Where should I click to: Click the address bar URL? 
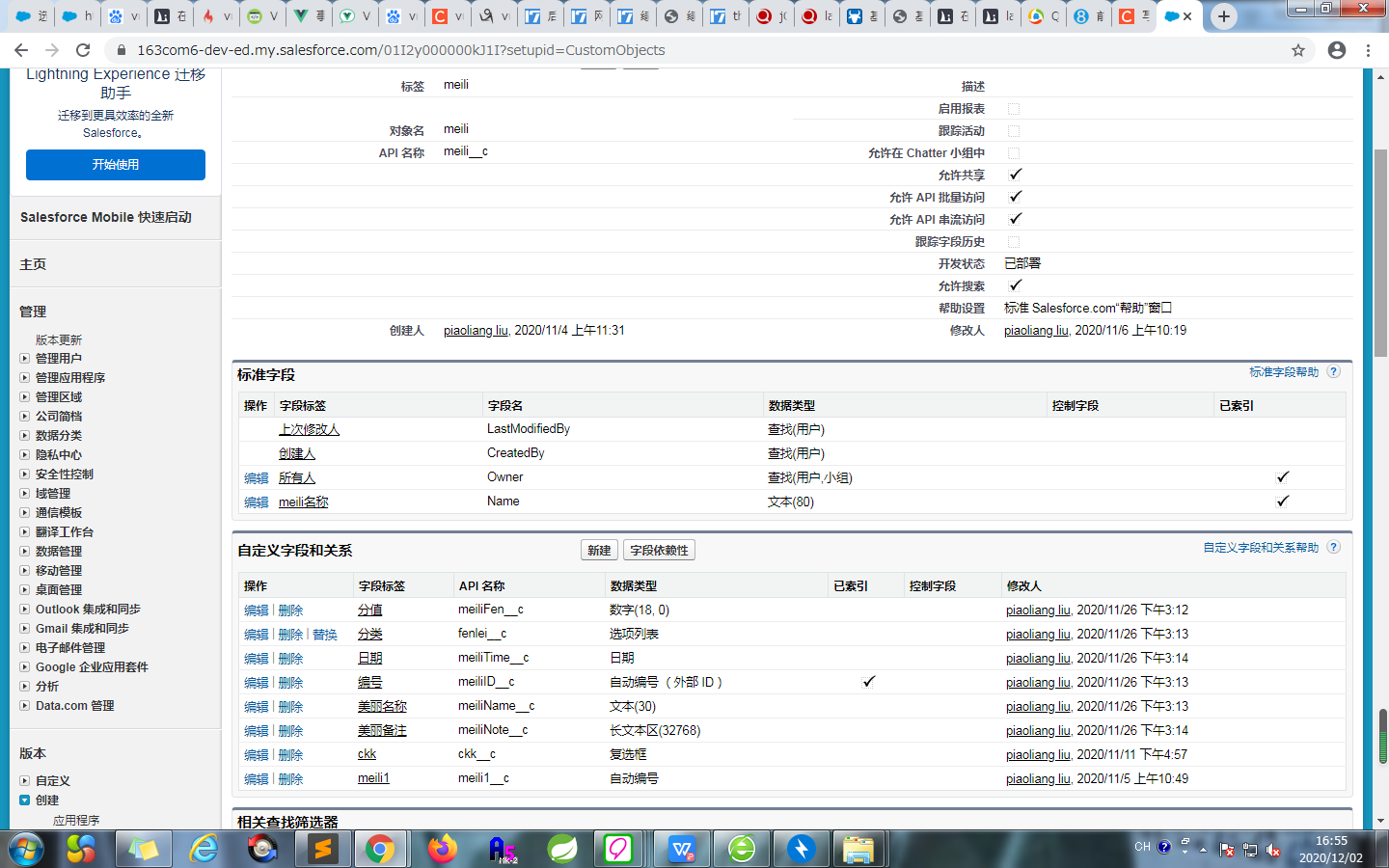tap(400, 50)
